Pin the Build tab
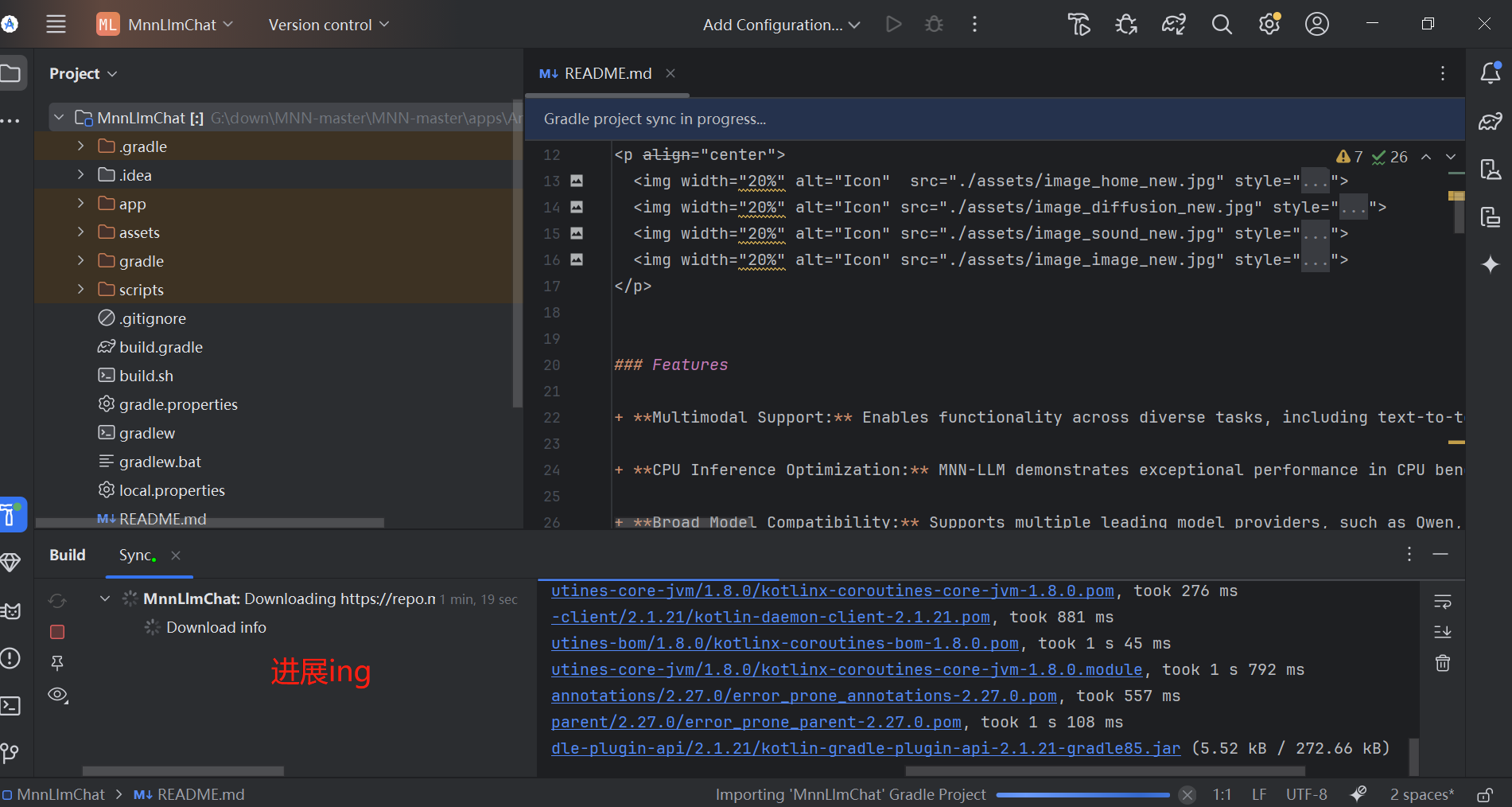Image resolution: width=1512 pixels, height=807 pixels. [57, 663]
